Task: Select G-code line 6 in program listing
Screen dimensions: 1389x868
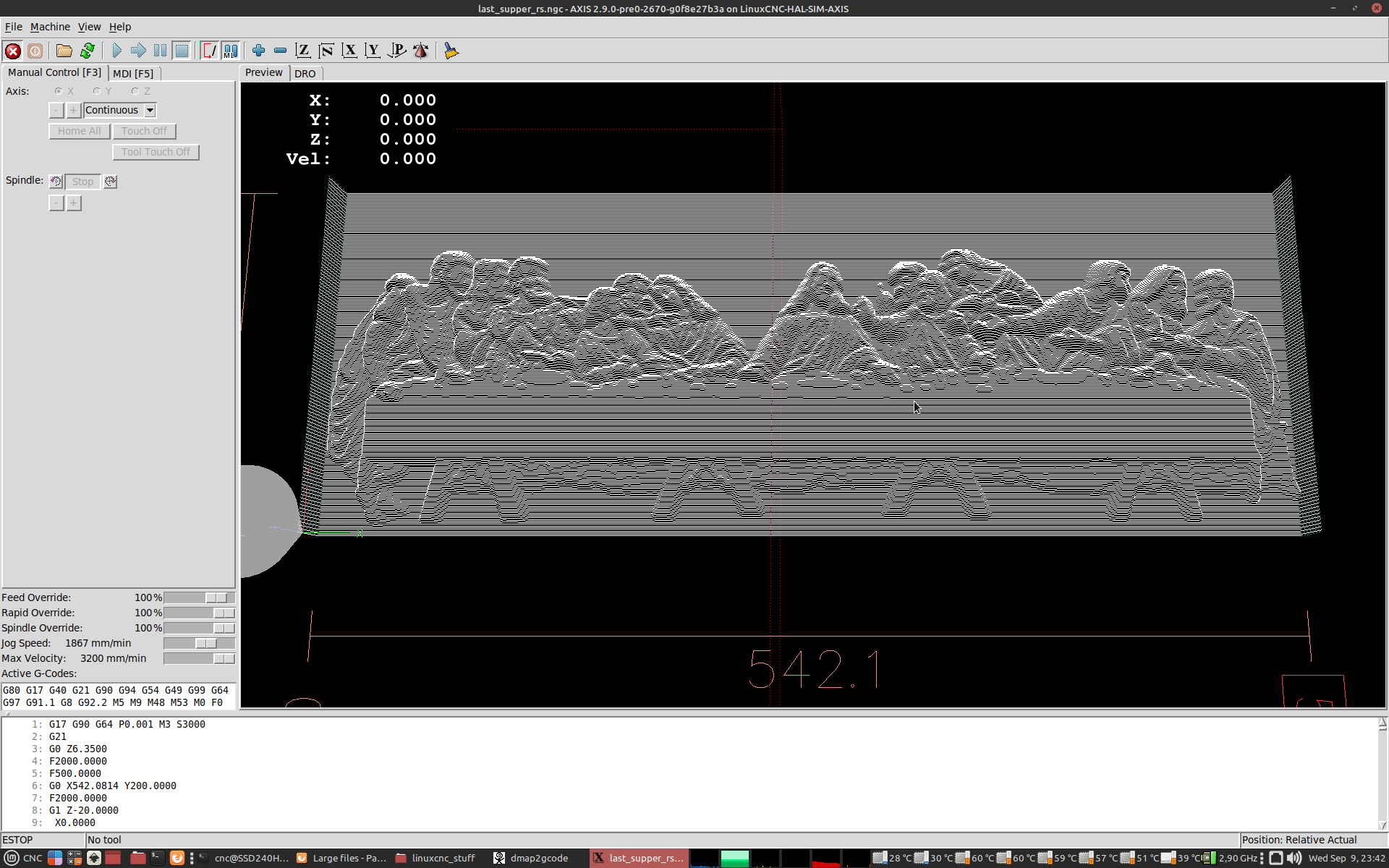Action: click(x=112, y=786)
